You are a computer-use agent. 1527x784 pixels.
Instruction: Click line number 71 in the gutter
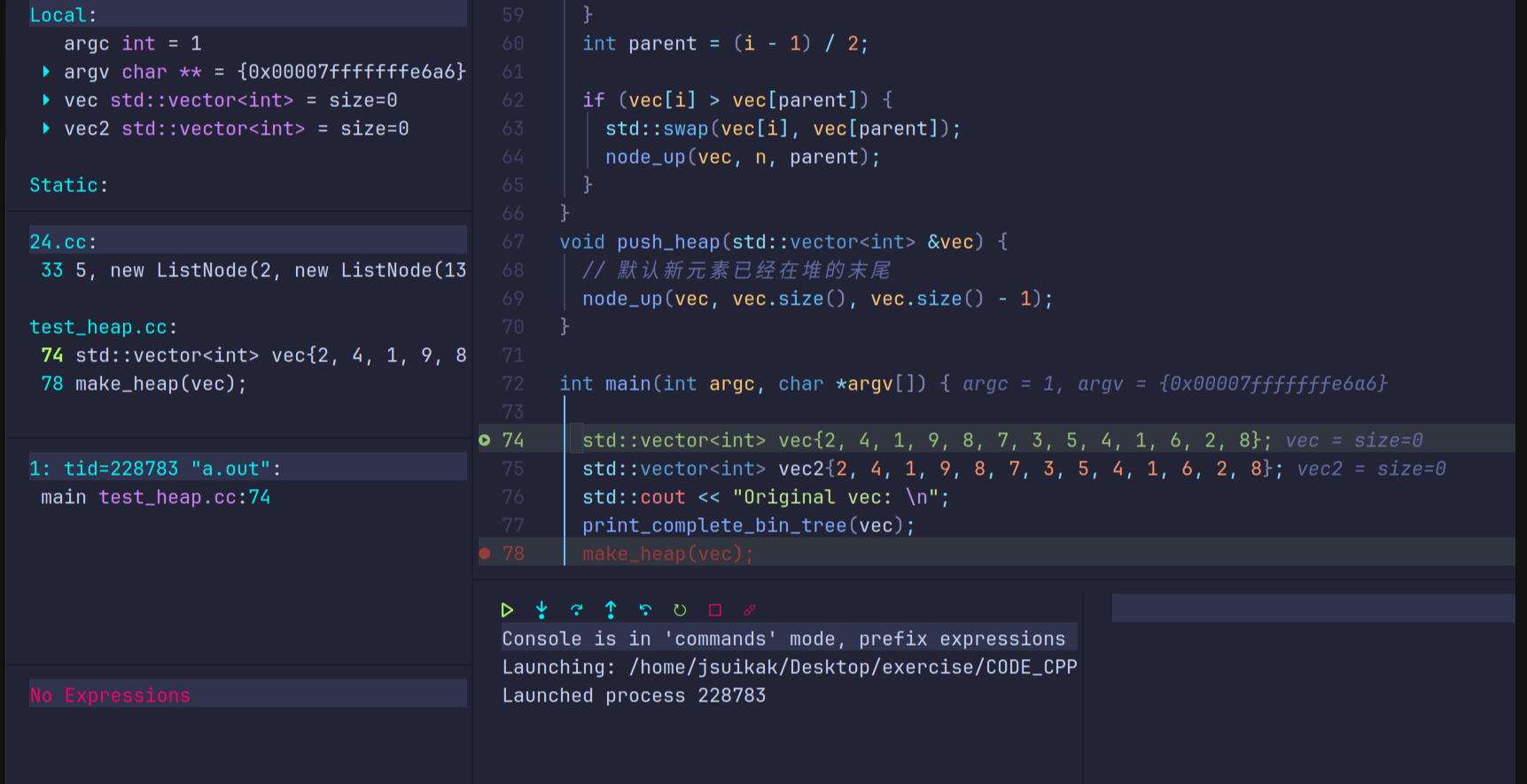click(513, 355)
